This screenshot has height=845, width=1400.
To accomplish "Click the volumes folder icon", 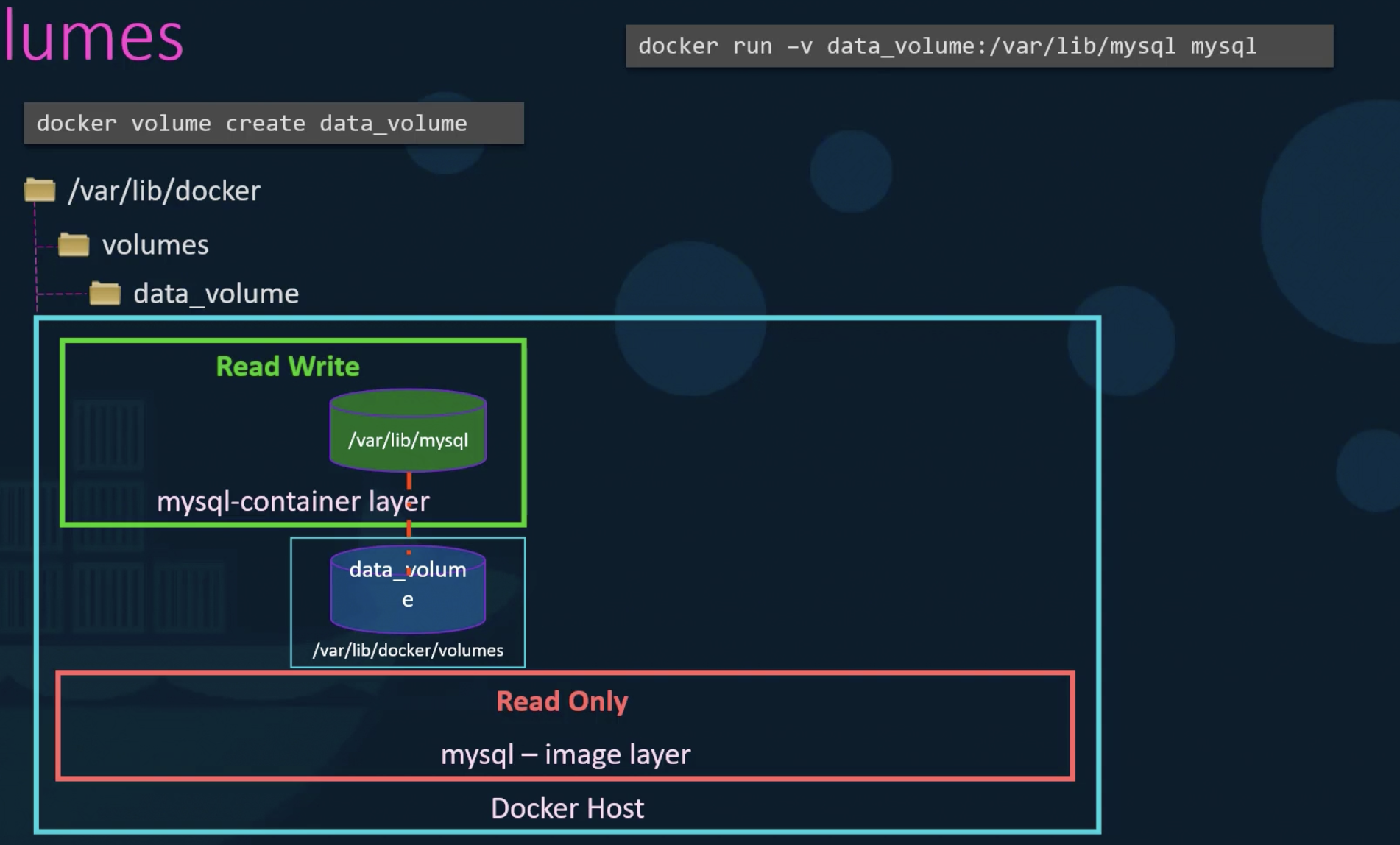I will [74, 244].
